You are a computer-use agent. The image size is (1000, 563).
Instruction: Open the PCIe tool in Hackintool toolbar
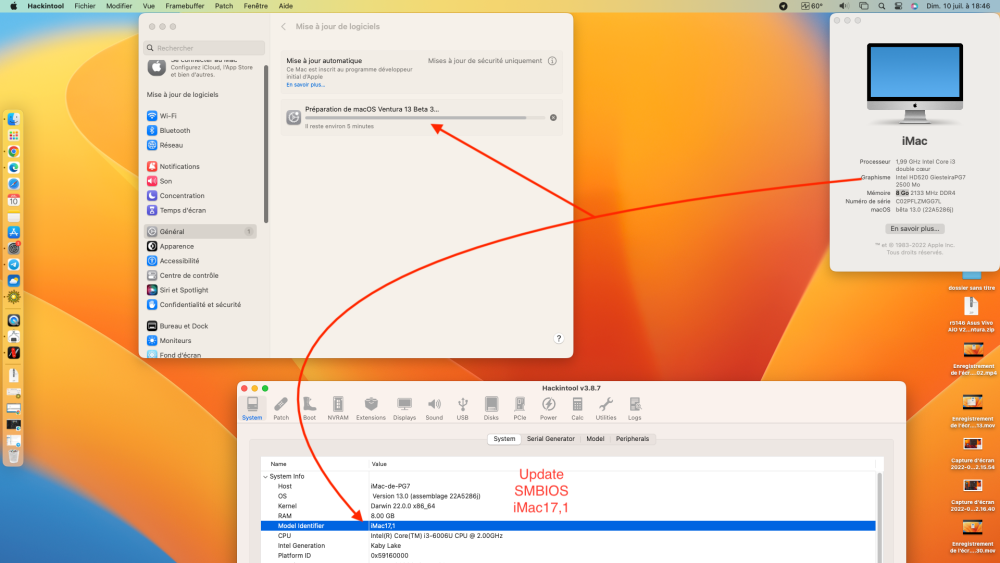[x=520, y=408]
